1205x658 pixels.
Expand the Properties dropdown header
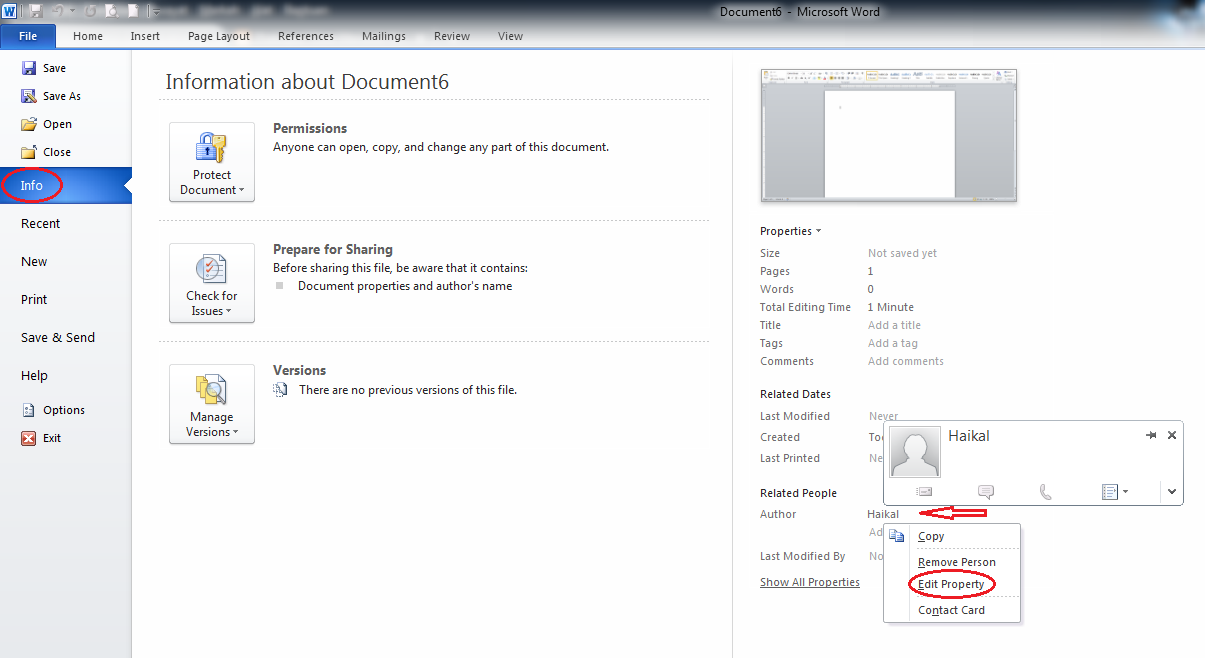[x=791, y=231]
